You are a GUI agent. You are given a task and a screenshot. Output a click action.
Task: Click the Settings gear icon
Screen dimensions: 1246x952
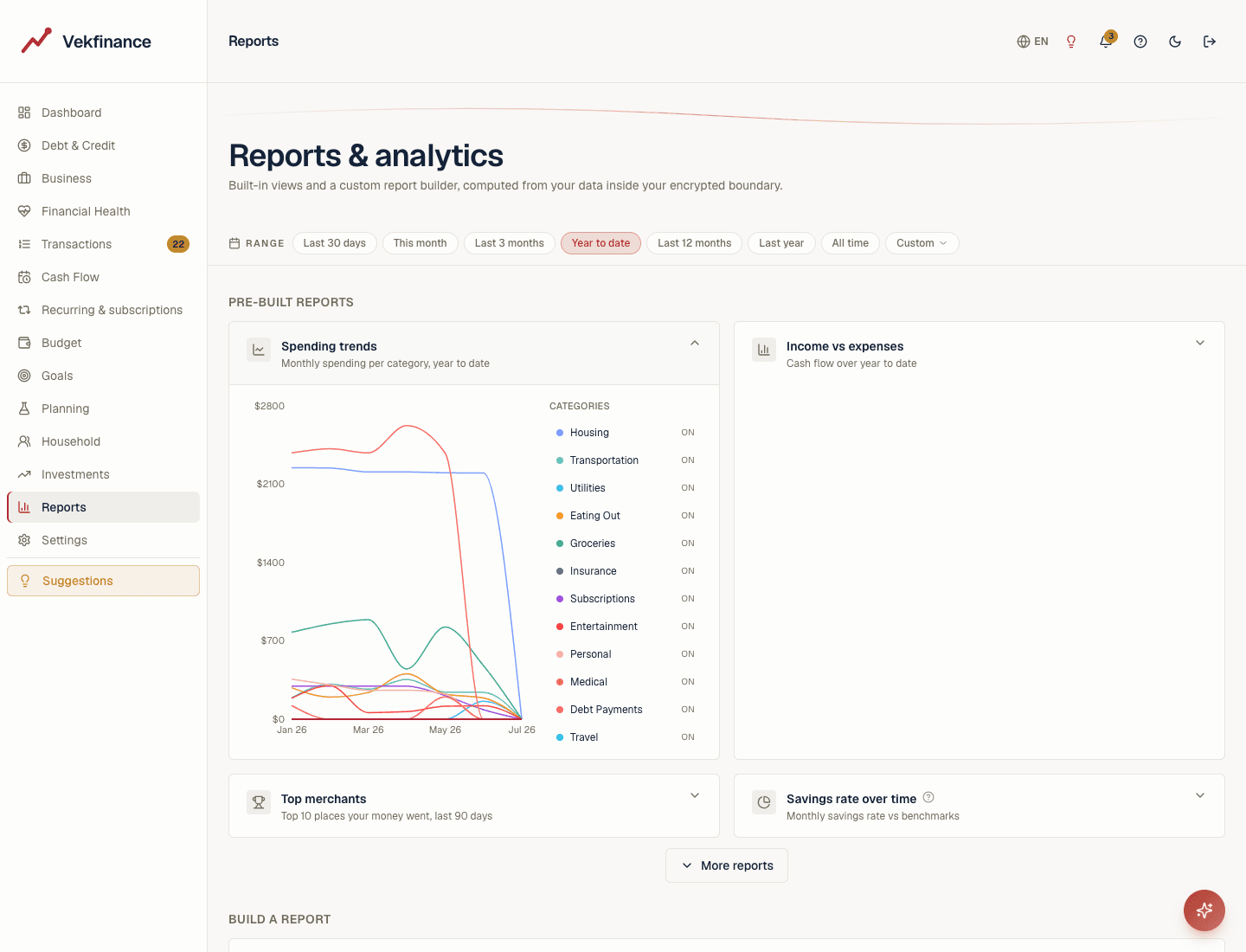pos(24,540)
